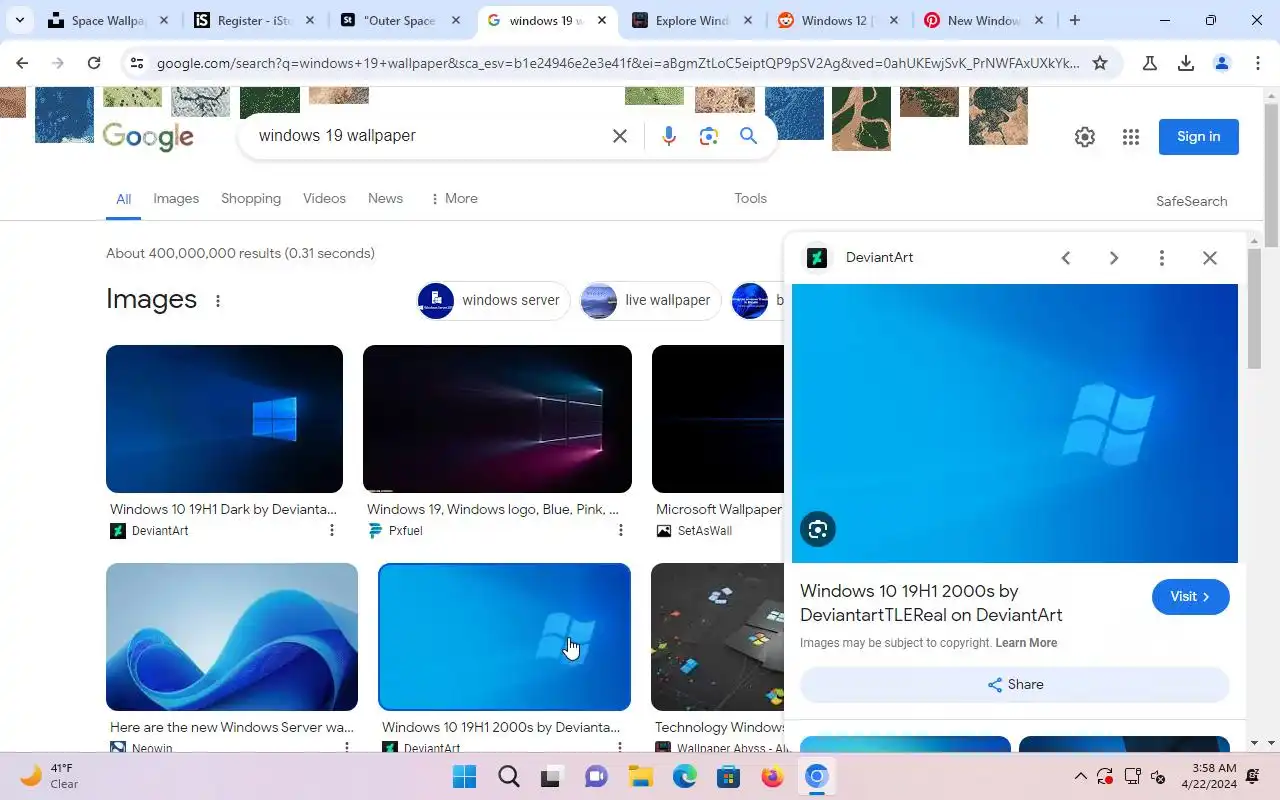Open Task View from taskbar

coord(552,776)
